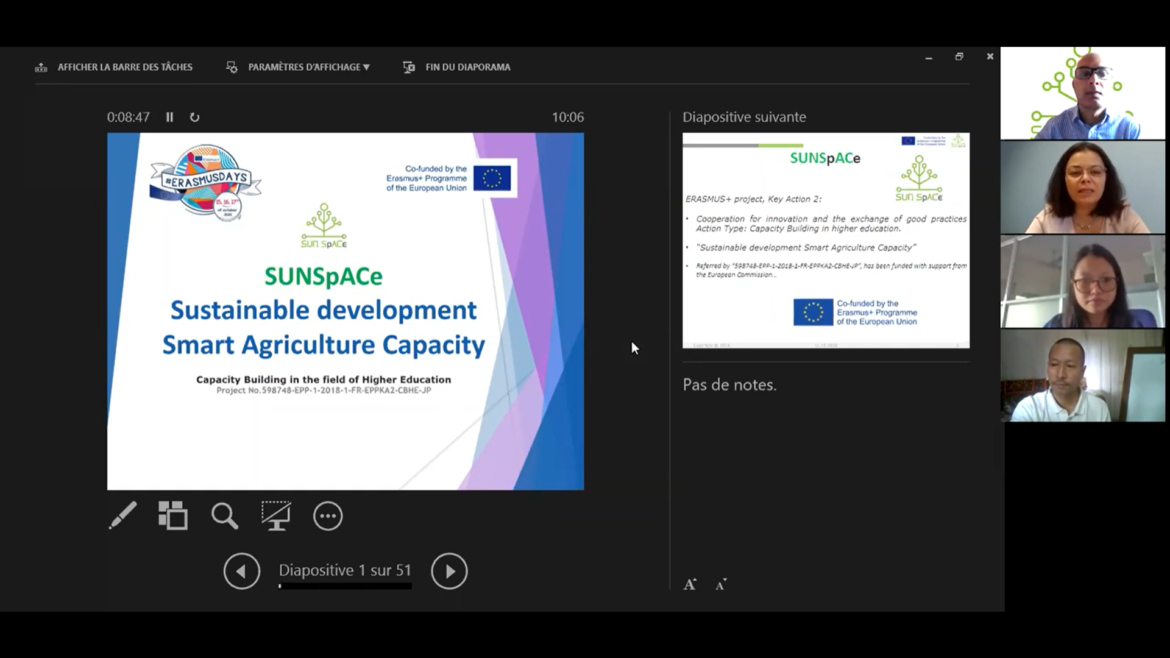This screenshot has width=1170, height=658.
Task: Restart the presentation timer
Action: point(195,117)
